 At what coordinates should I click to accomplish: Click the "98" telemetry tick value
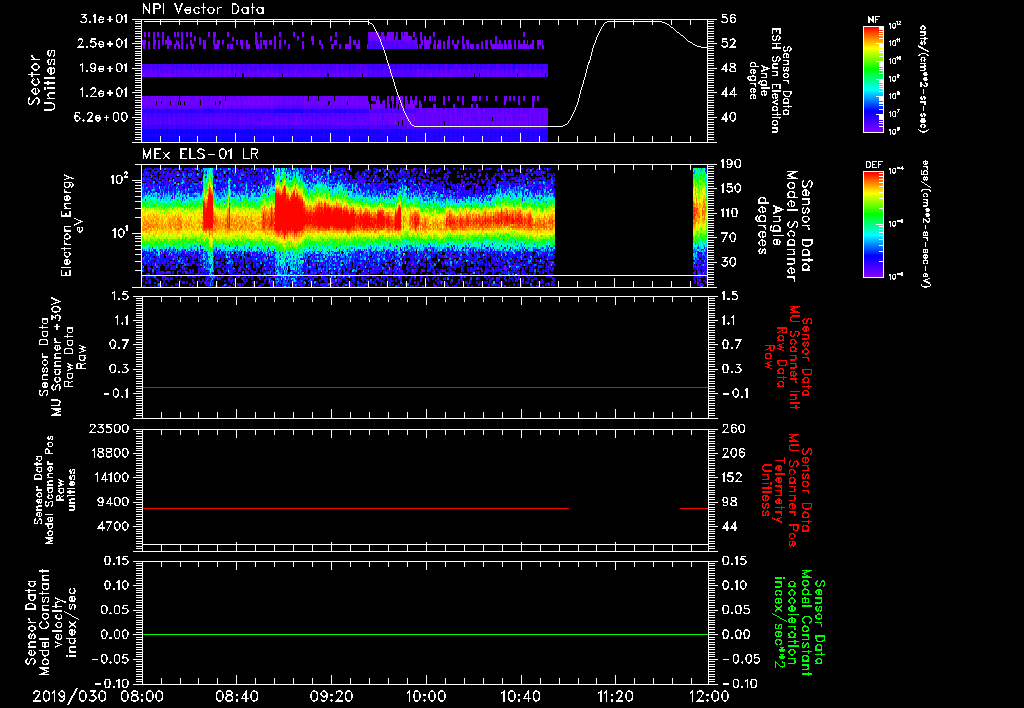pyautogui.click(x=728, y=502)
